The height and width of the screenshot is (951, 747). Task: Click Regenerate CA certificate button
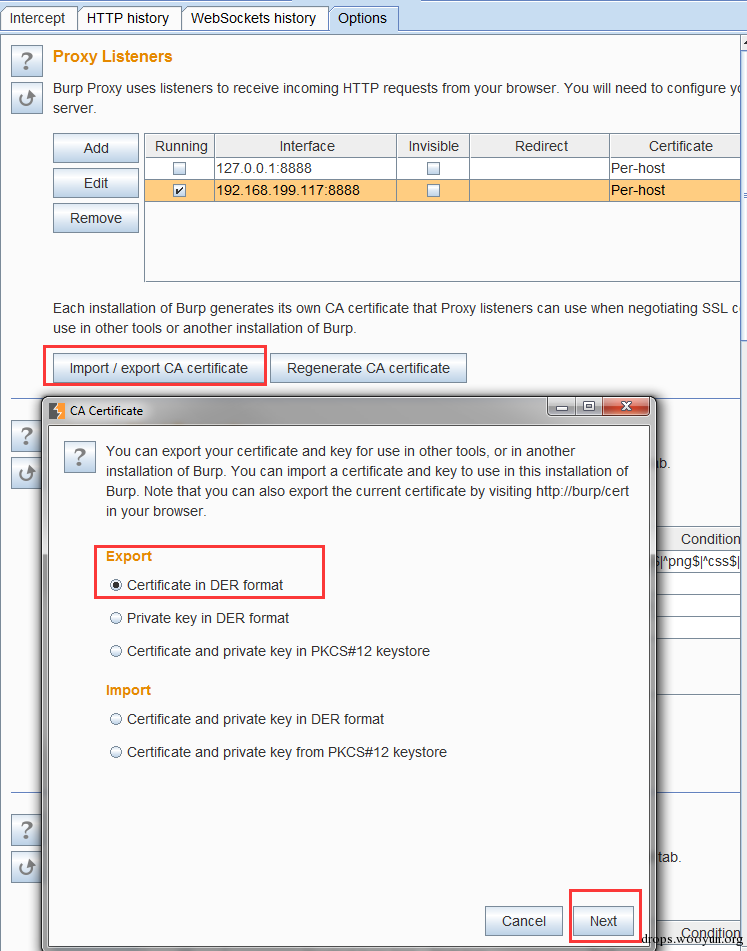[368, 368]
